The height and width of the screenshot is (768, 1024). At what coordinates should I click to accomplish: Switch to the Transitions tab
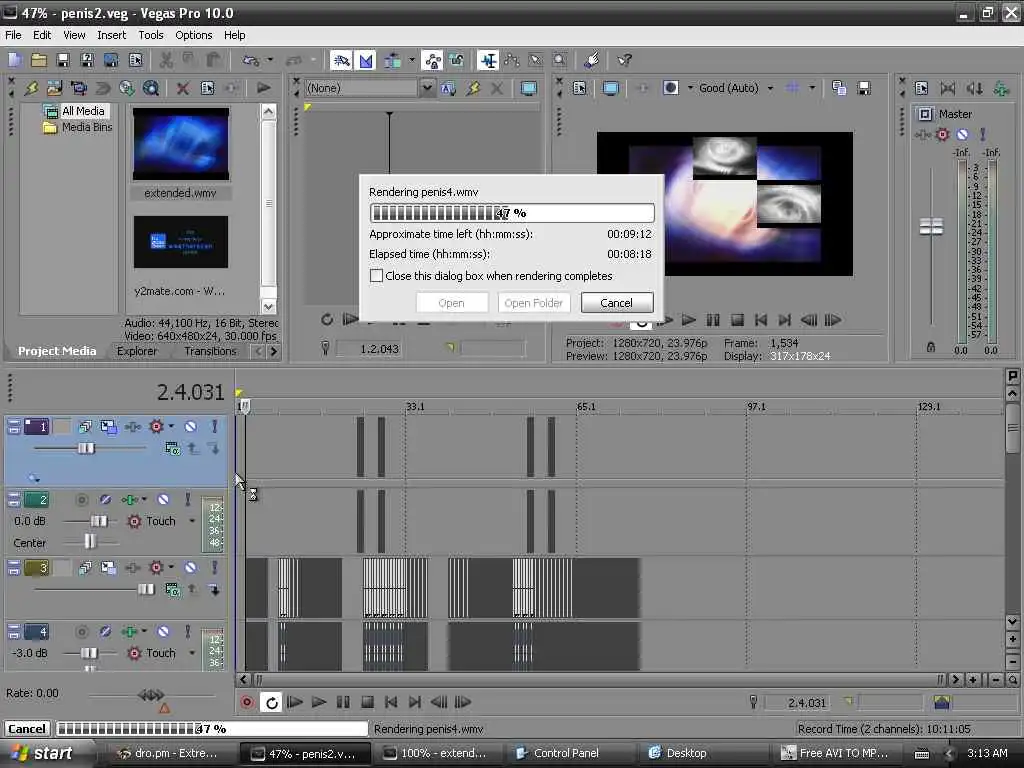pos(210,351)
